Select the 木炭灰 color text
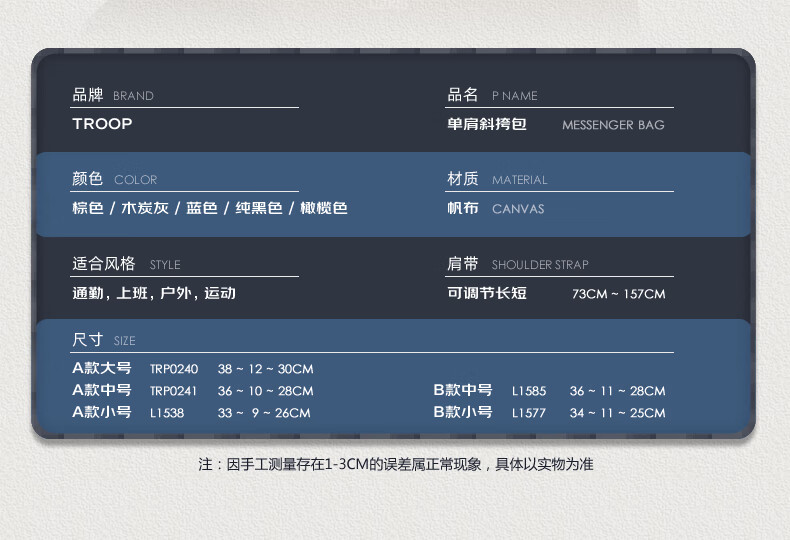The width and height of the screenshot is (790, 540). coord(145,208)
